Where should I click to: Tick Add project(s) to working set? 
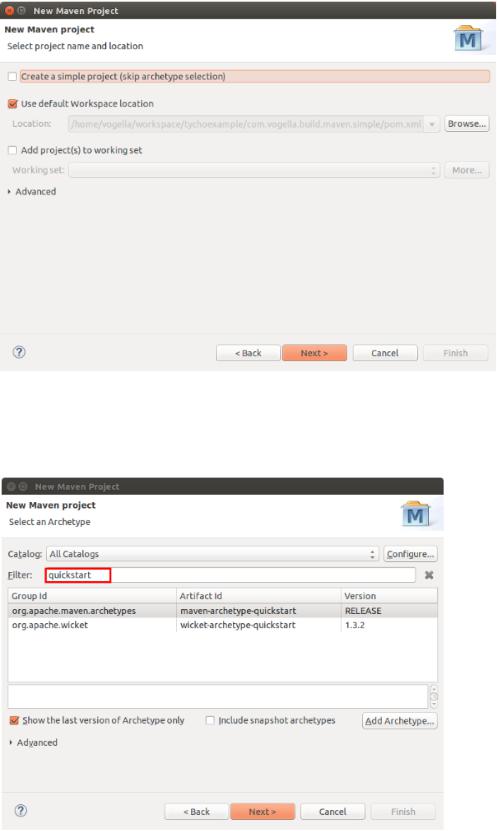pos(13,151)
